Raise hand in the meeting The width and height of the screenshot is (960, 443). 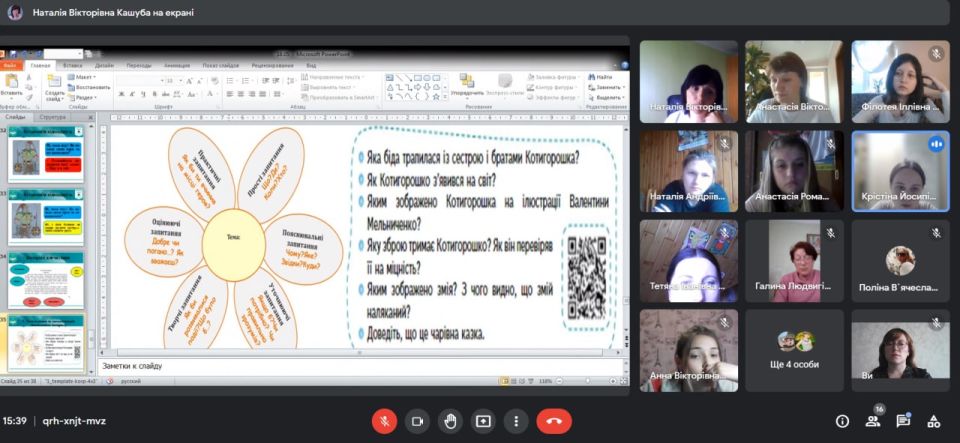tap(451, 421)
